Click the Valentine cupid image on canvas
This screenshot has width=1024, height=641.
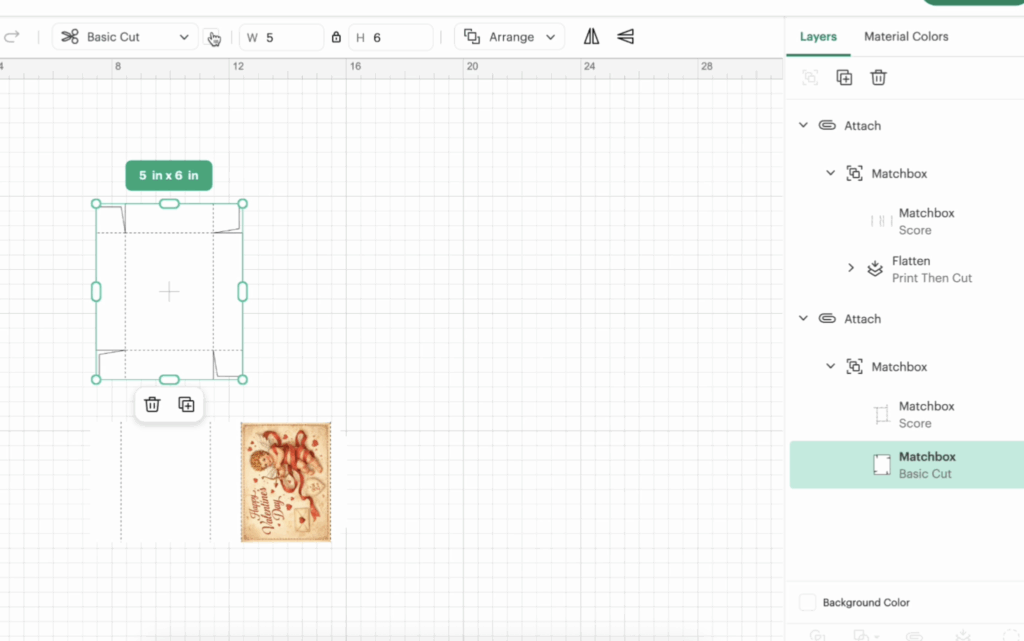[x=286, y=482]
